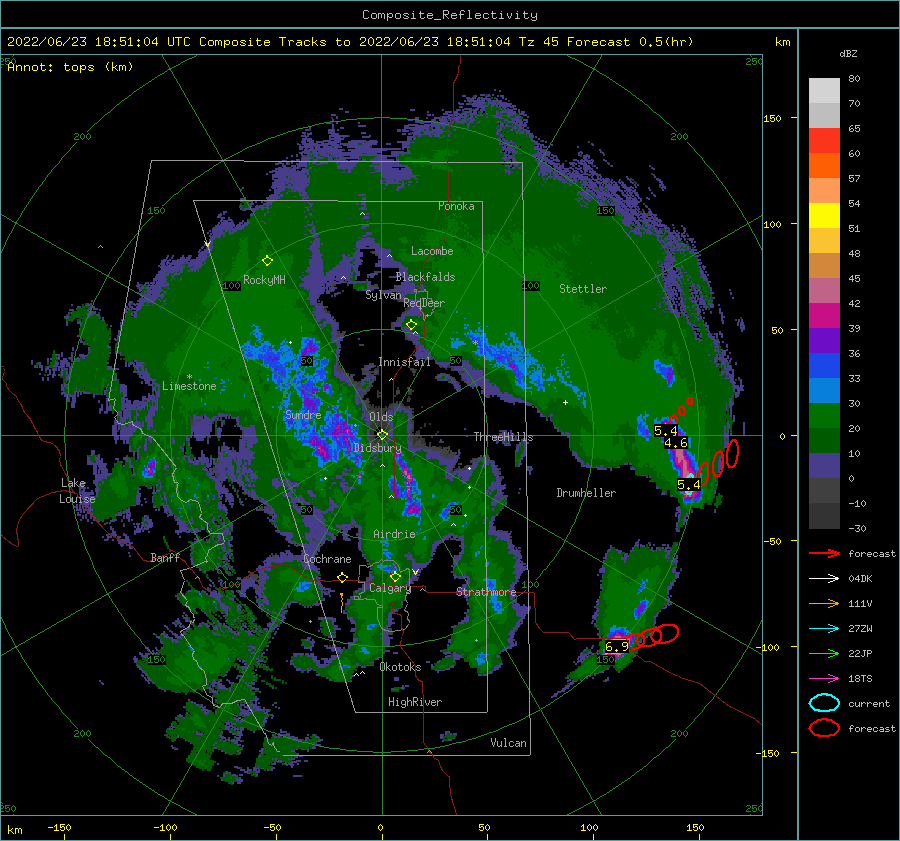Screen dimensions: 900x841
Task: Click the cyan current ellipse in the legend
Action: pos(824,703)
